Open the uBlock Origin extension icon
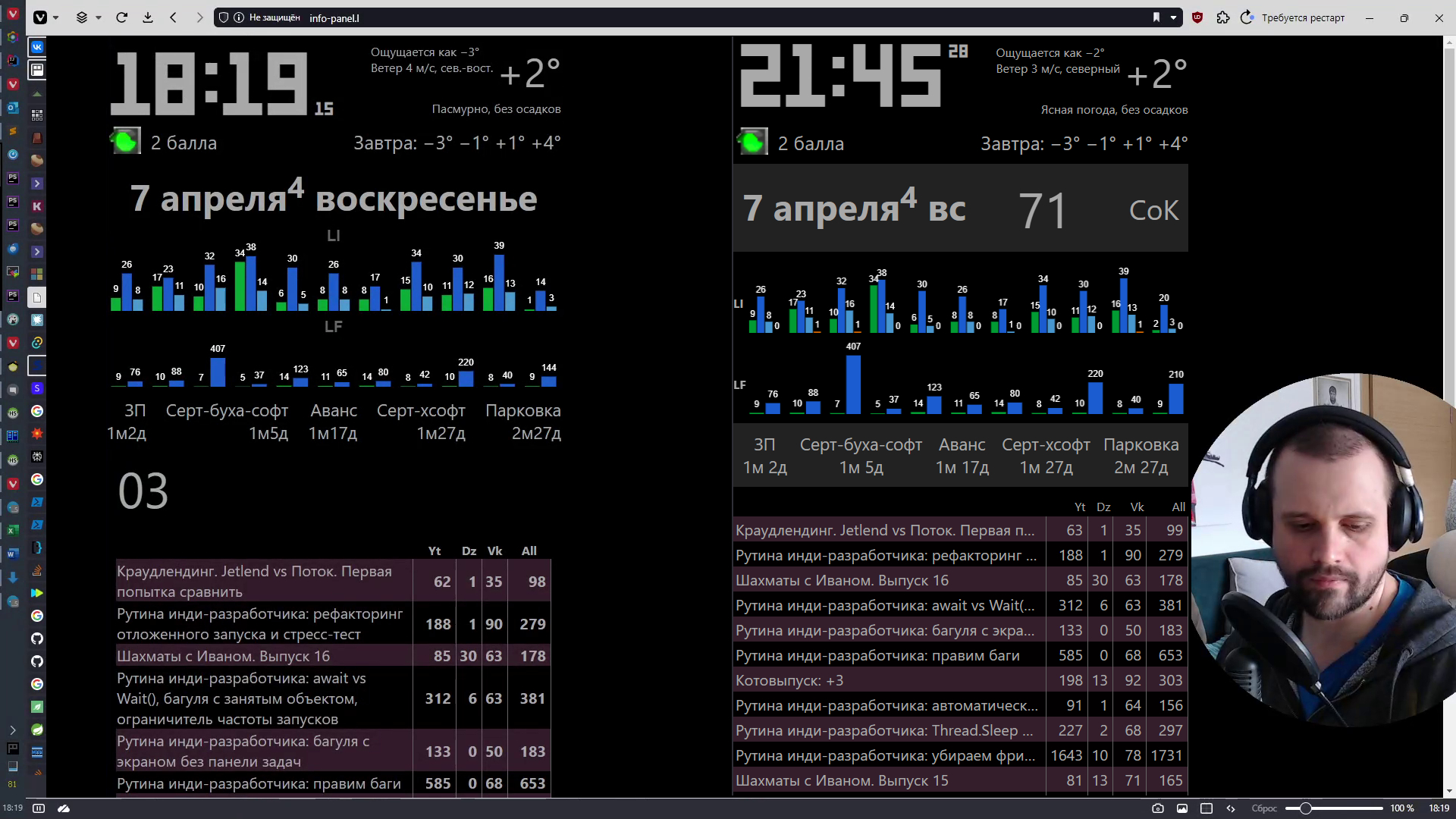The width and height of the screenshot is (1456, 819). click(x=1197, y=17)
